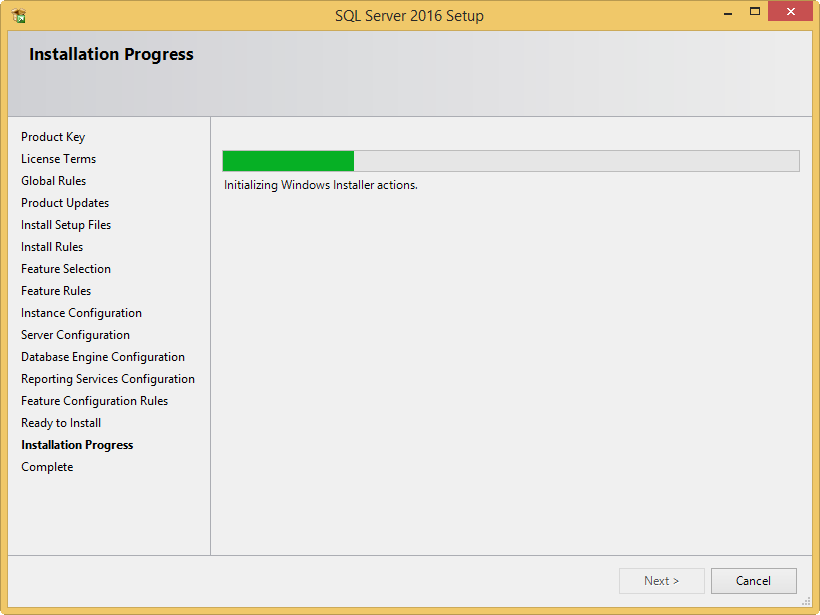Click the Next > button
This screenshot has height=615, width=820.
pos(661,581)
